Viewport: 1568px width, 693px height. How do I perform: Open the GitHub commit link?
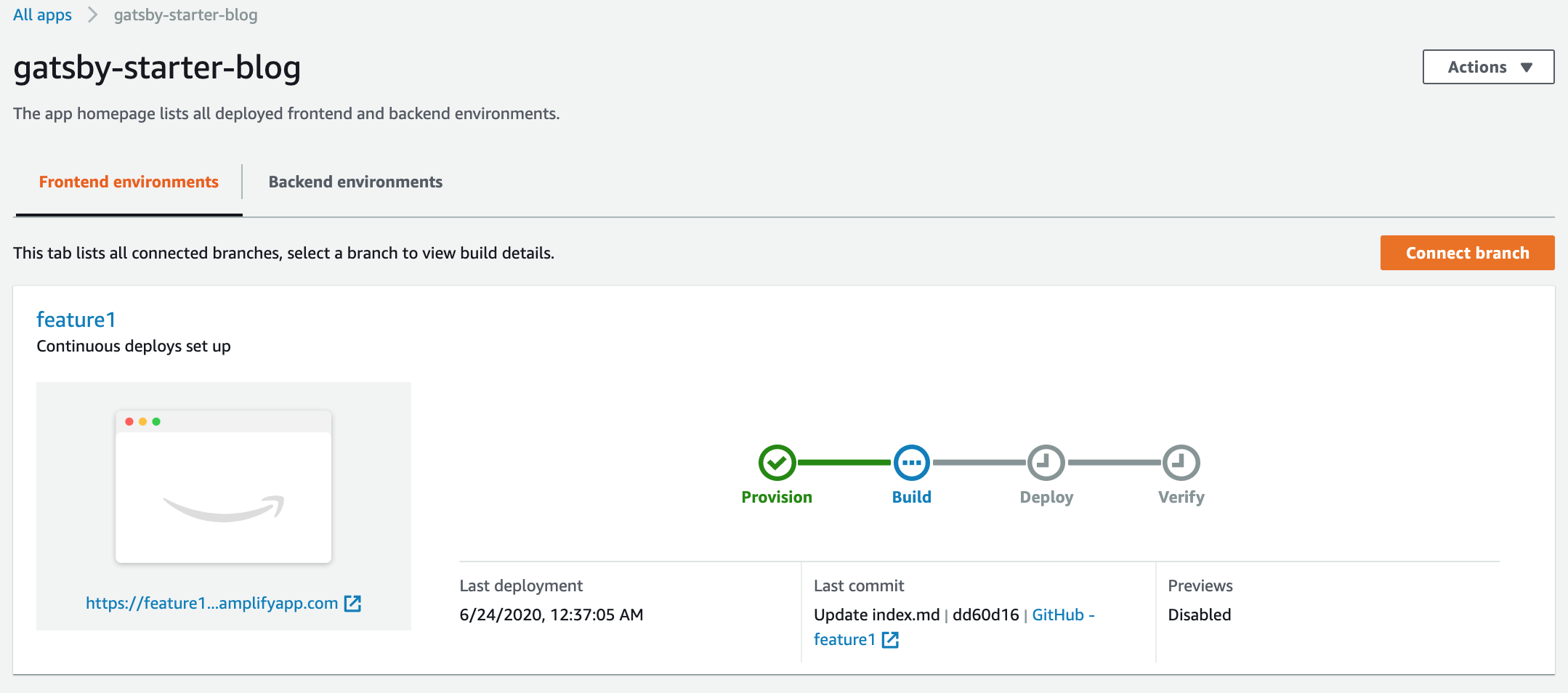coord(1062,615)
